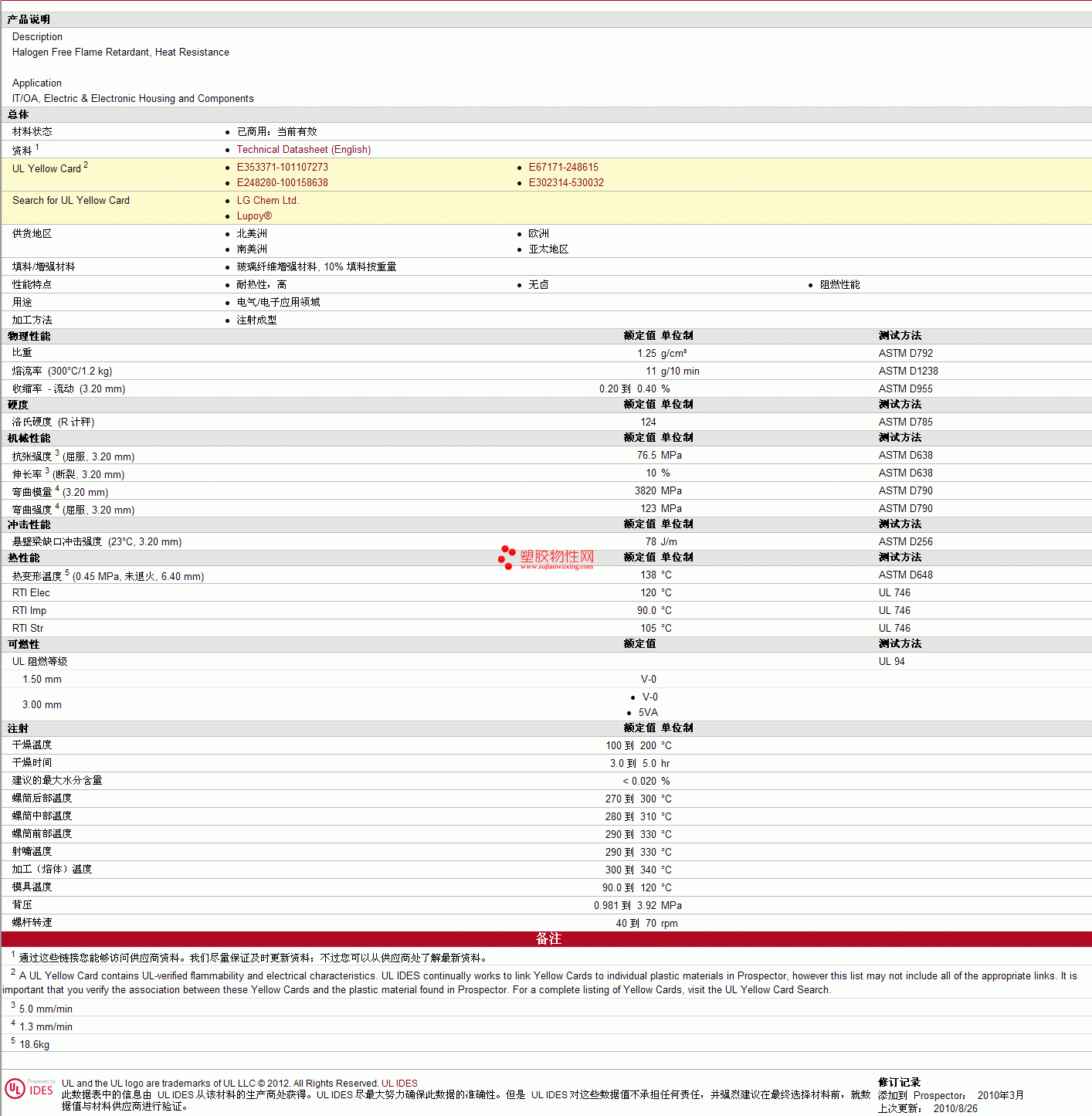Click the 1.50 mm thickness label
The height and width of the screenshot is (1116, 1092).
(42, 680)
